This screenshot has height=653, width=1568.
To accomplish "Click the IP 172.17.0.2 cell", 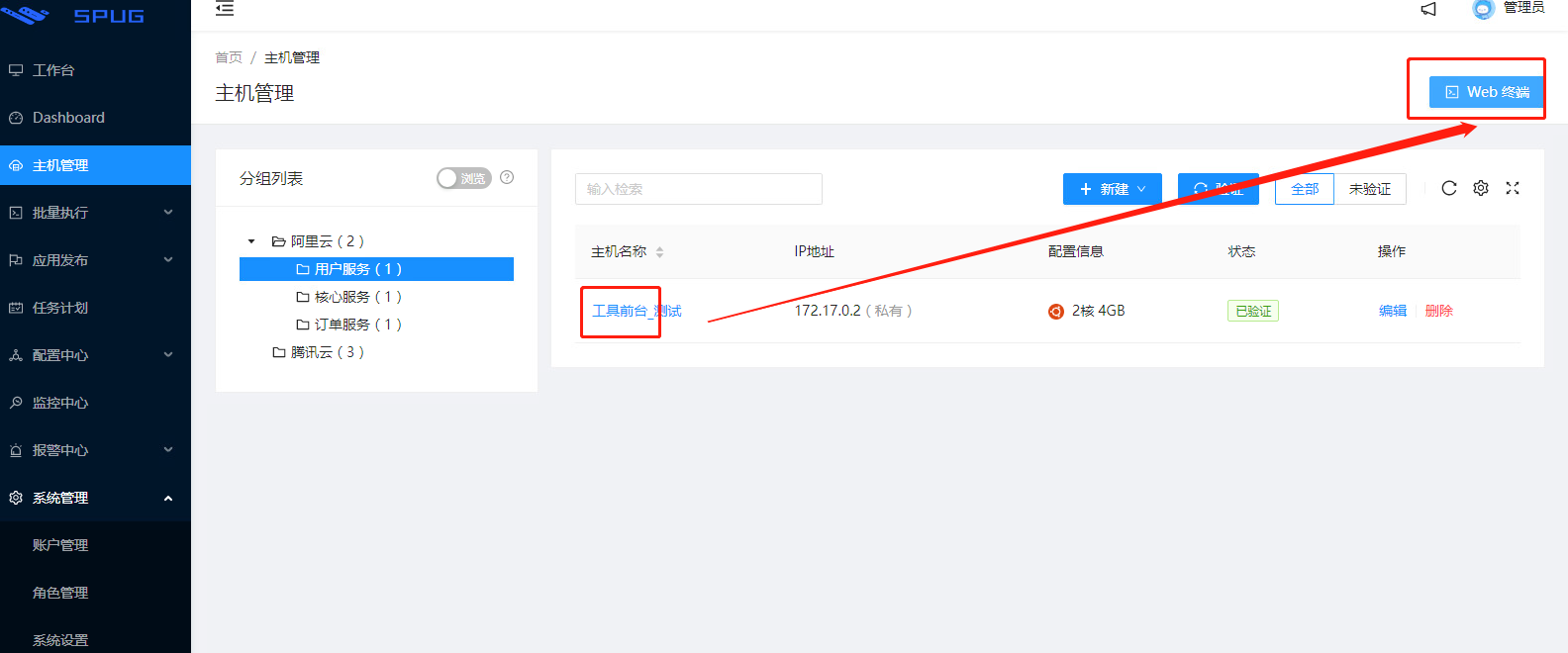I will [853, 311].
